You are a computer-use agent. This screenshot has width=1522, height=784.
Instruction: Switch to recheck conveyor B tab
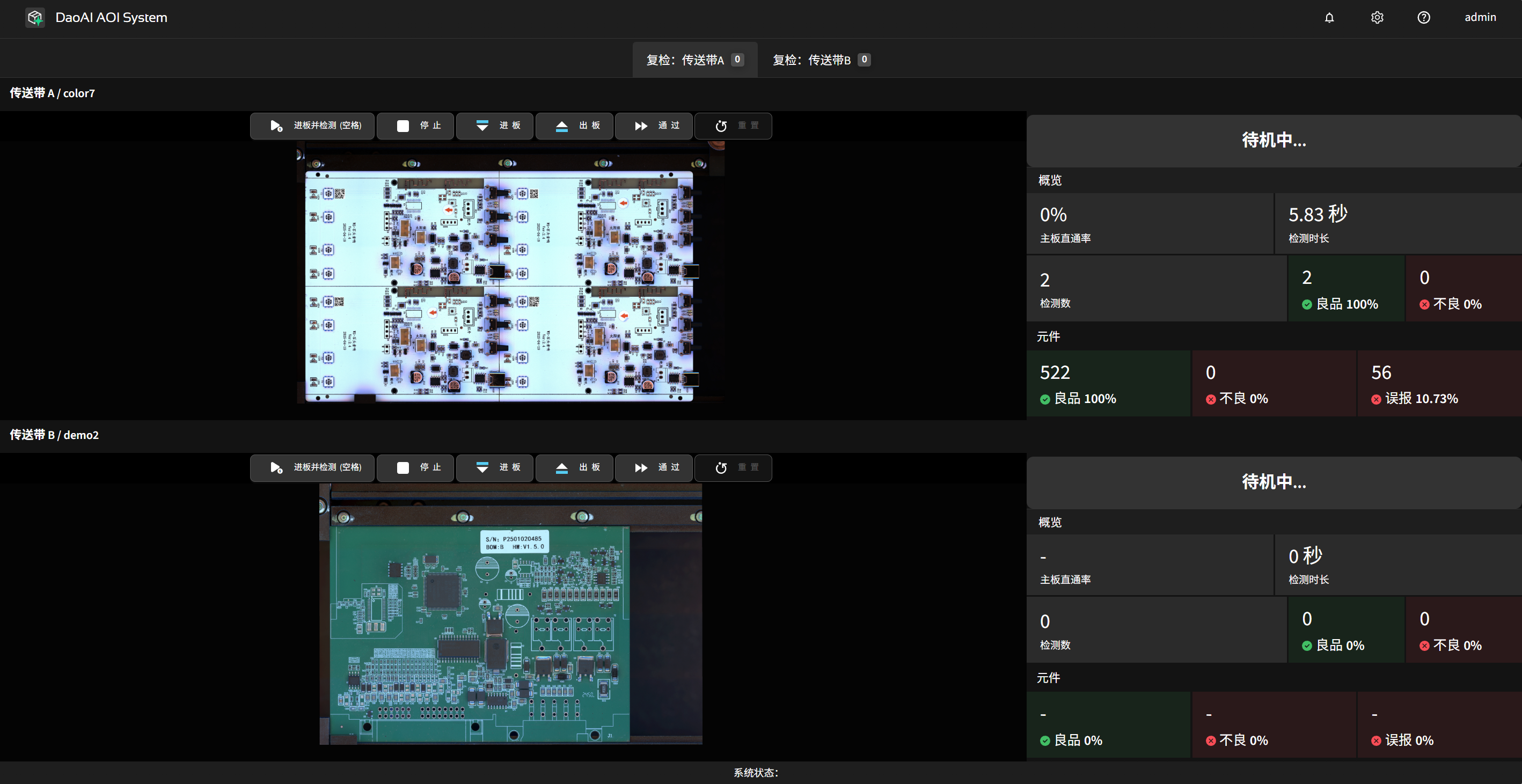[821, 60]
